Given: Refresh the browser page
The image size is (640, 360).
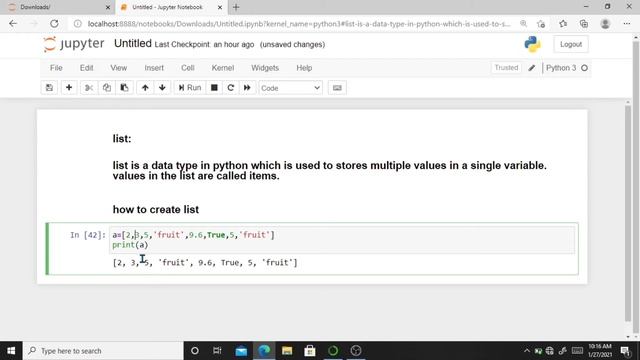Looking at the screenshot, I should tap(54, 24).
